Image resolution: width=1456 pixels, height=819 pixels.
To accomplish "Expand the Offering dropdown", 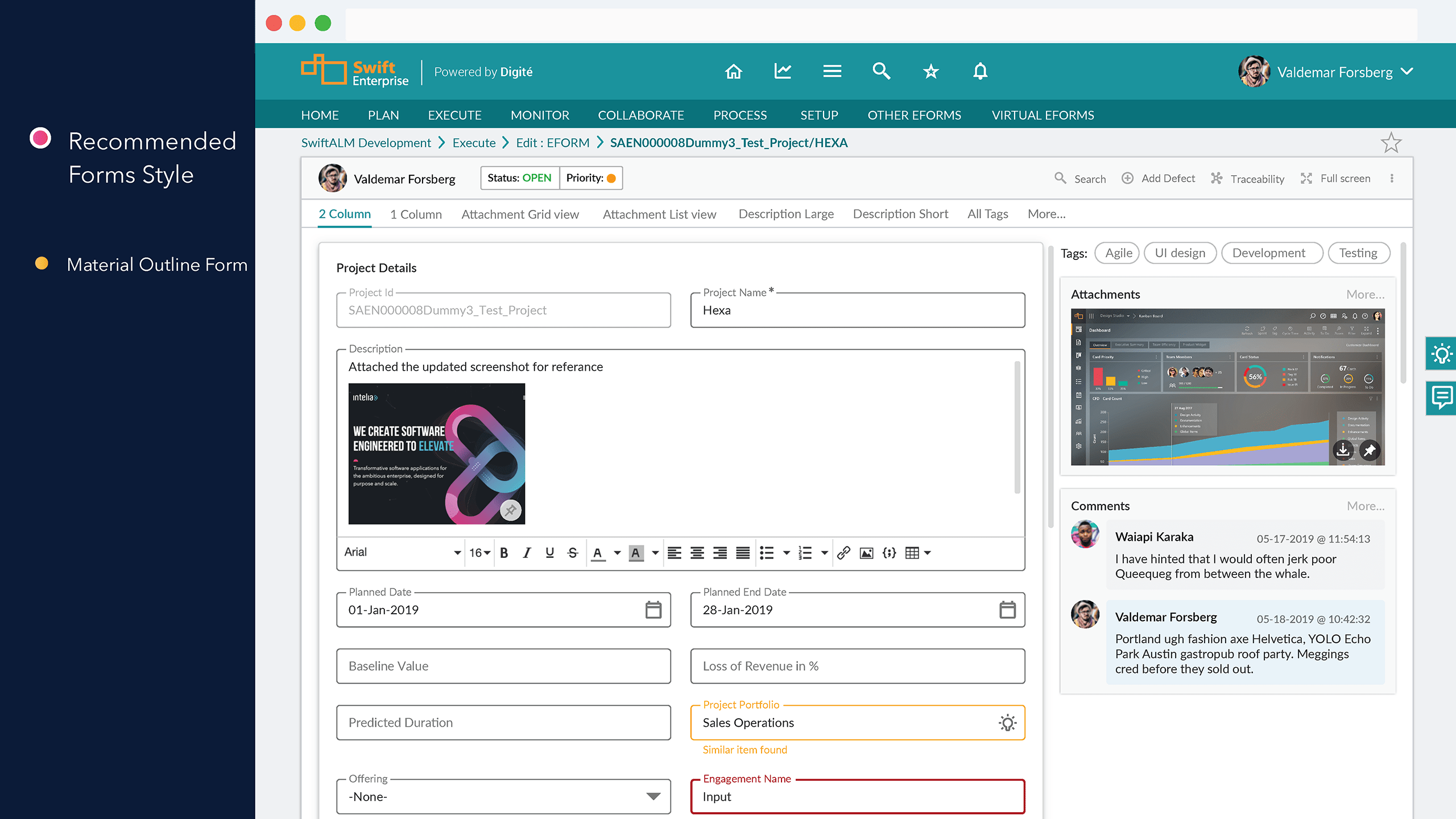I will click(x=653, y=796).
